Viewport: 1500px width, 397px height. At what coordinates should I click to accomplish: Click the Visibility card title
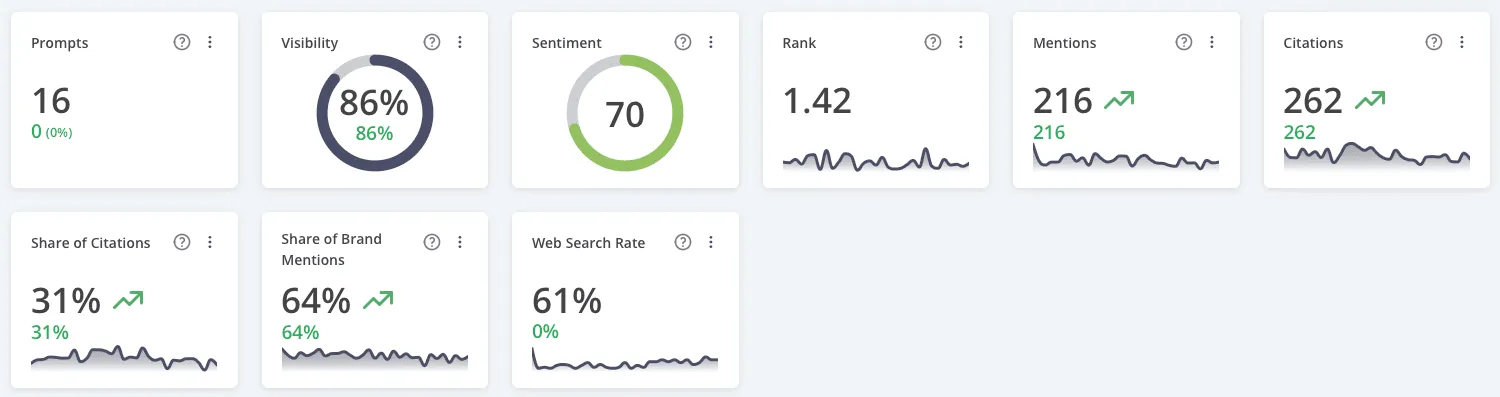pyautogui.click(x=310, y=43)
